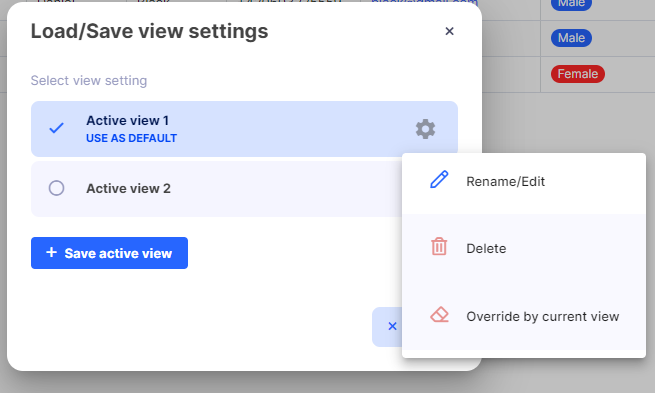The image size is (655, 393).
Task: Choose Delete from the context menu
Action: (524, 248)
